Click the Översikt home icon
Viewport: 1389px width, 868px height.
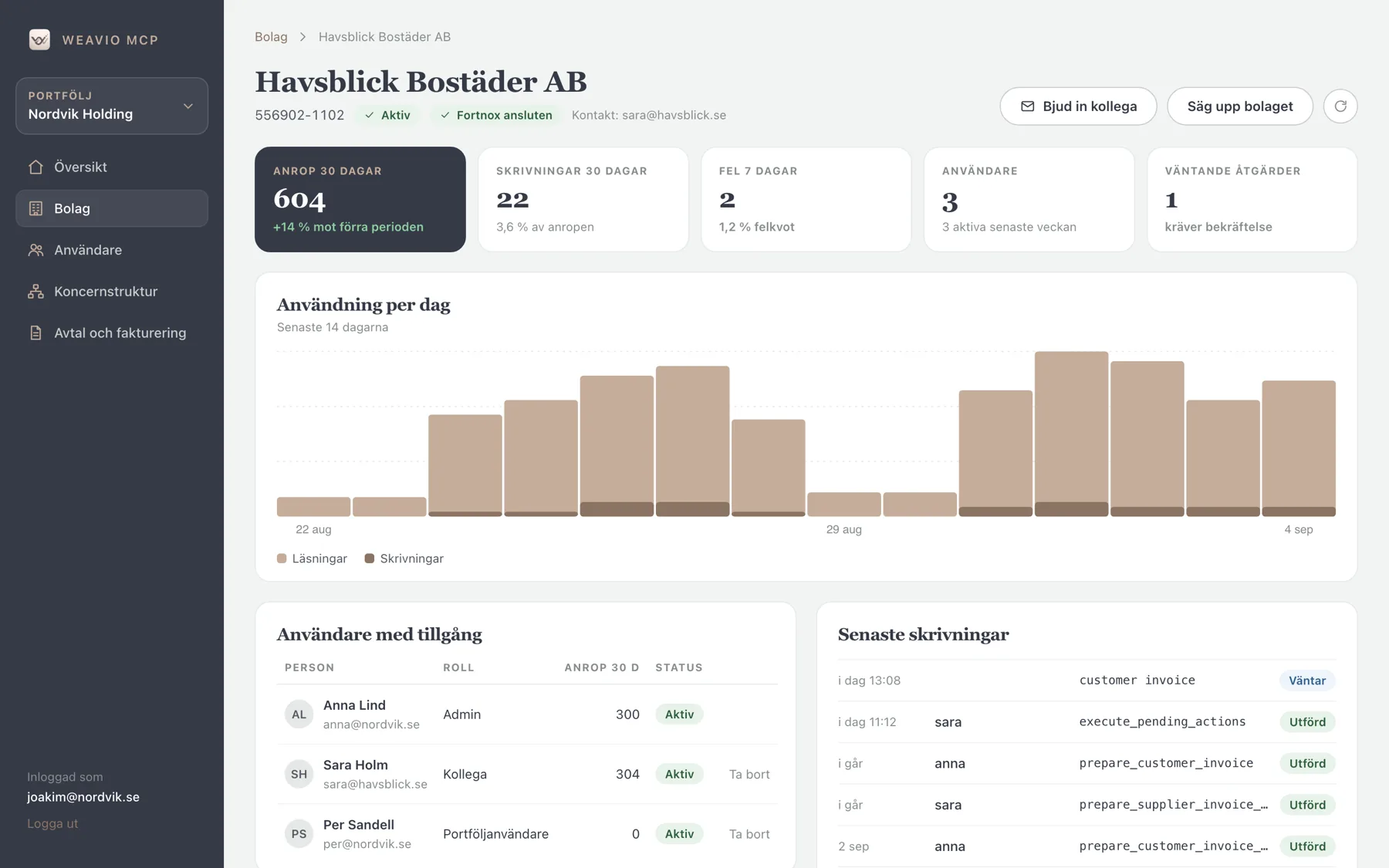click(x=35, y=167)
